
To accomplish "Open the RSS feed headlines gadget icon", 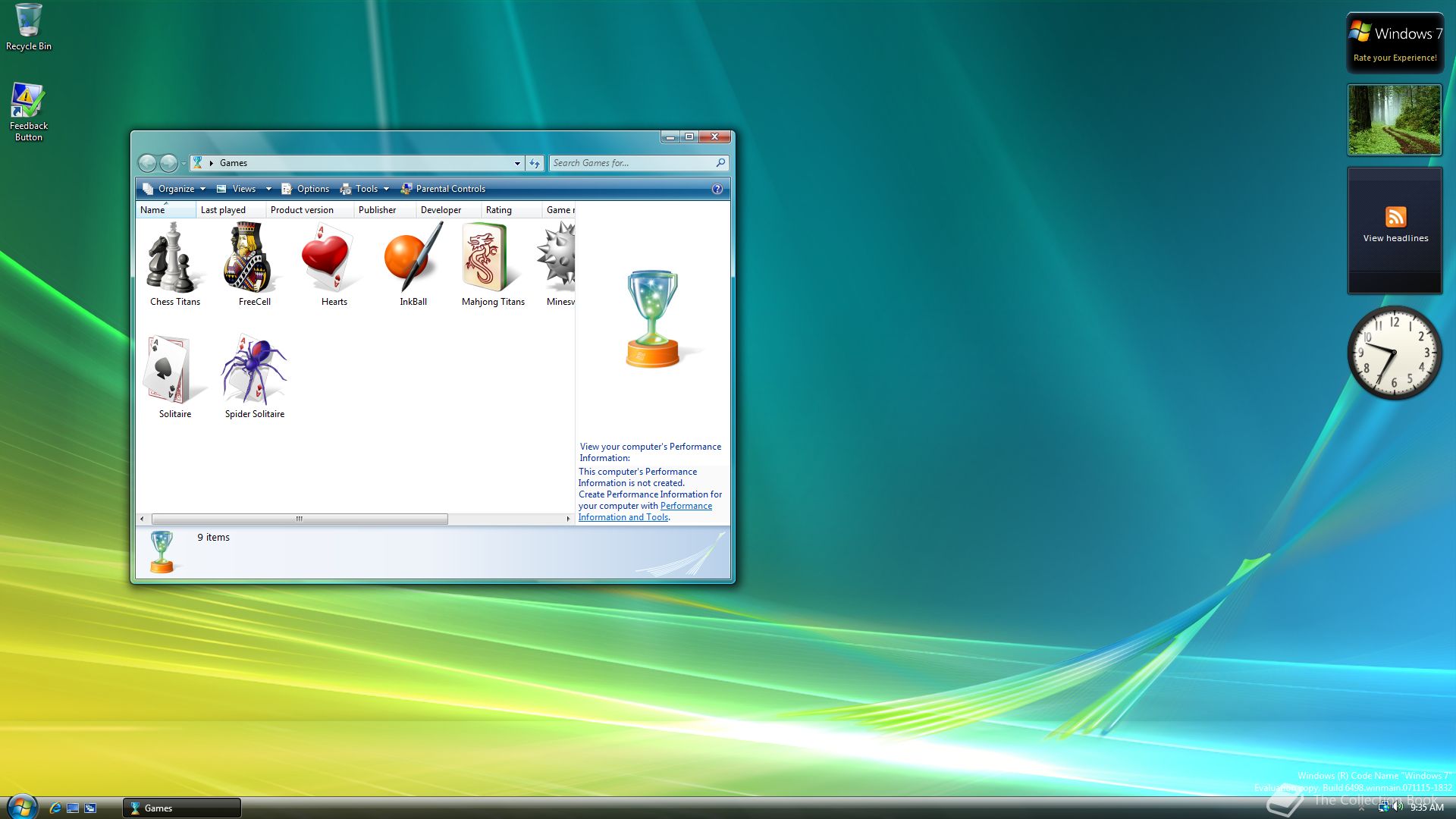I will pos(1395,217).
